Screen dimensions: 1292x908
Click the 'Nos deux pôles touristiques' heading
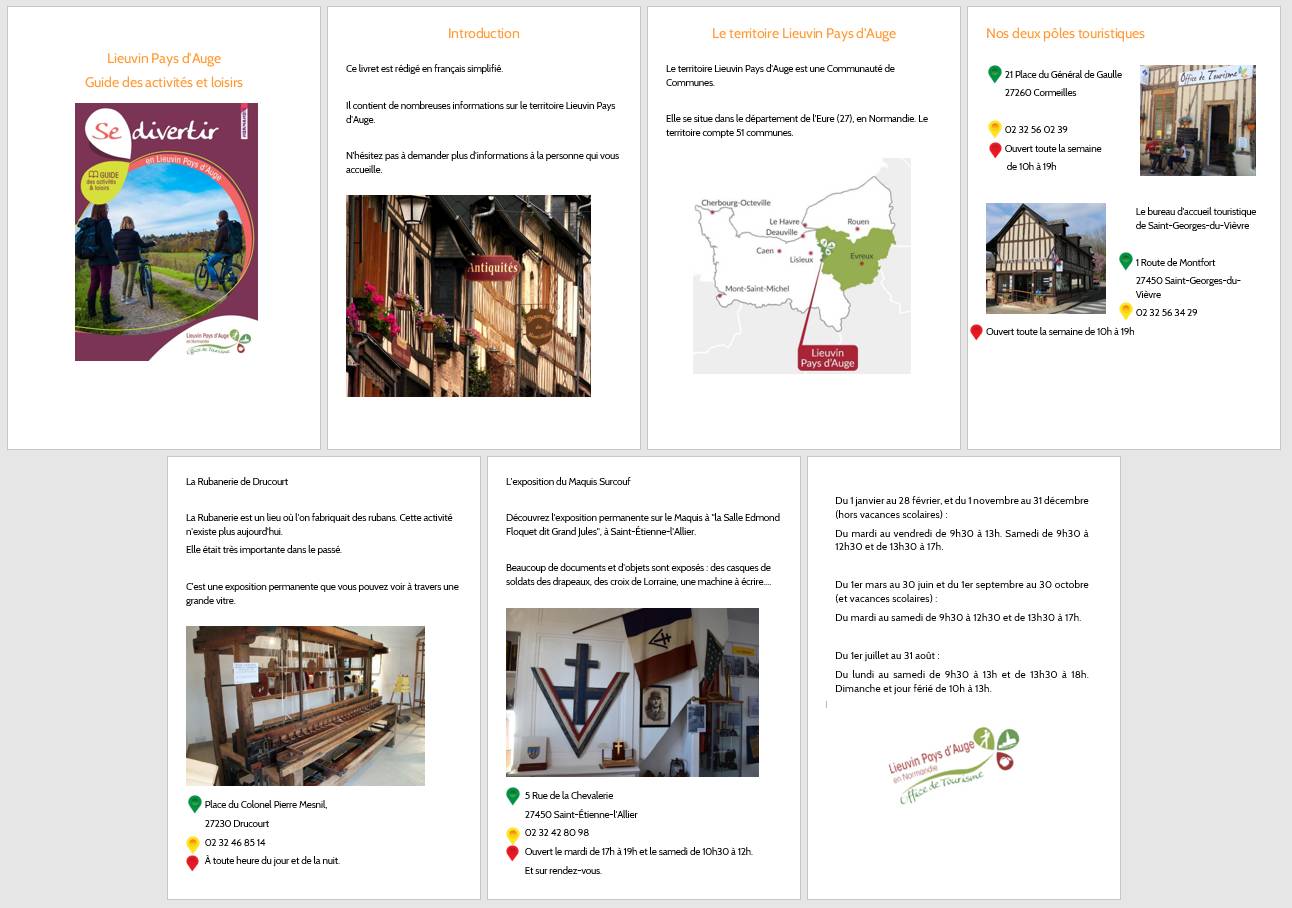(1065, 33)
